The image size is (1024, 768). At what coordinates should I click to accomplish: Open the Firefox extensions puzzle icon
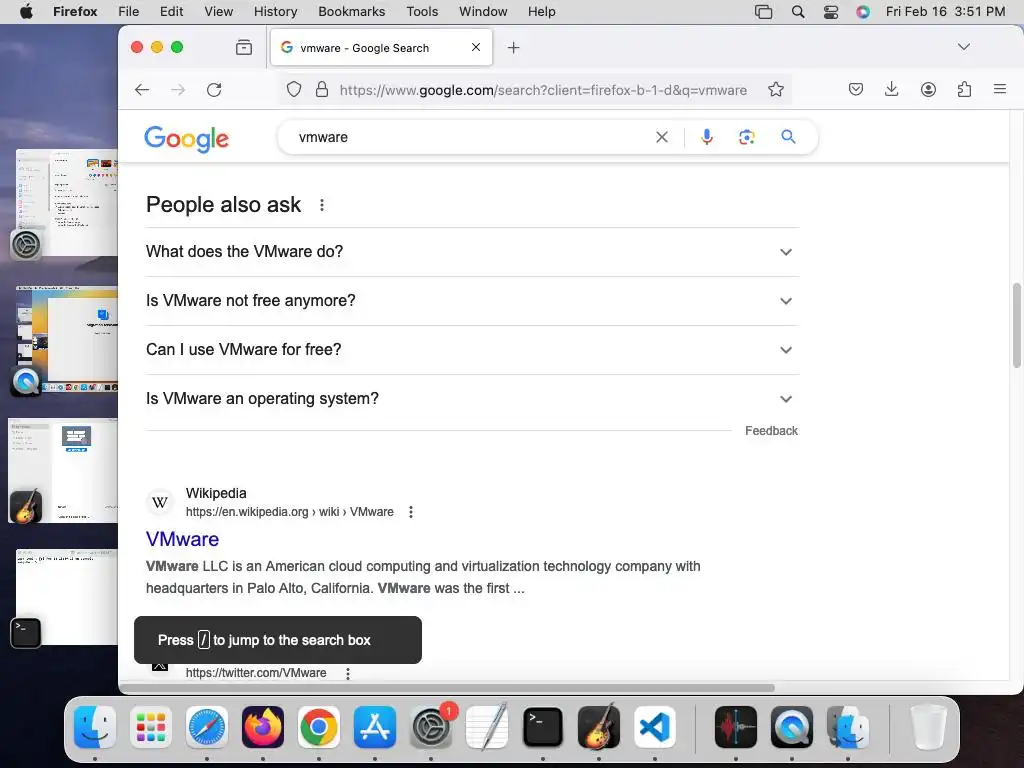pos(964,89)
